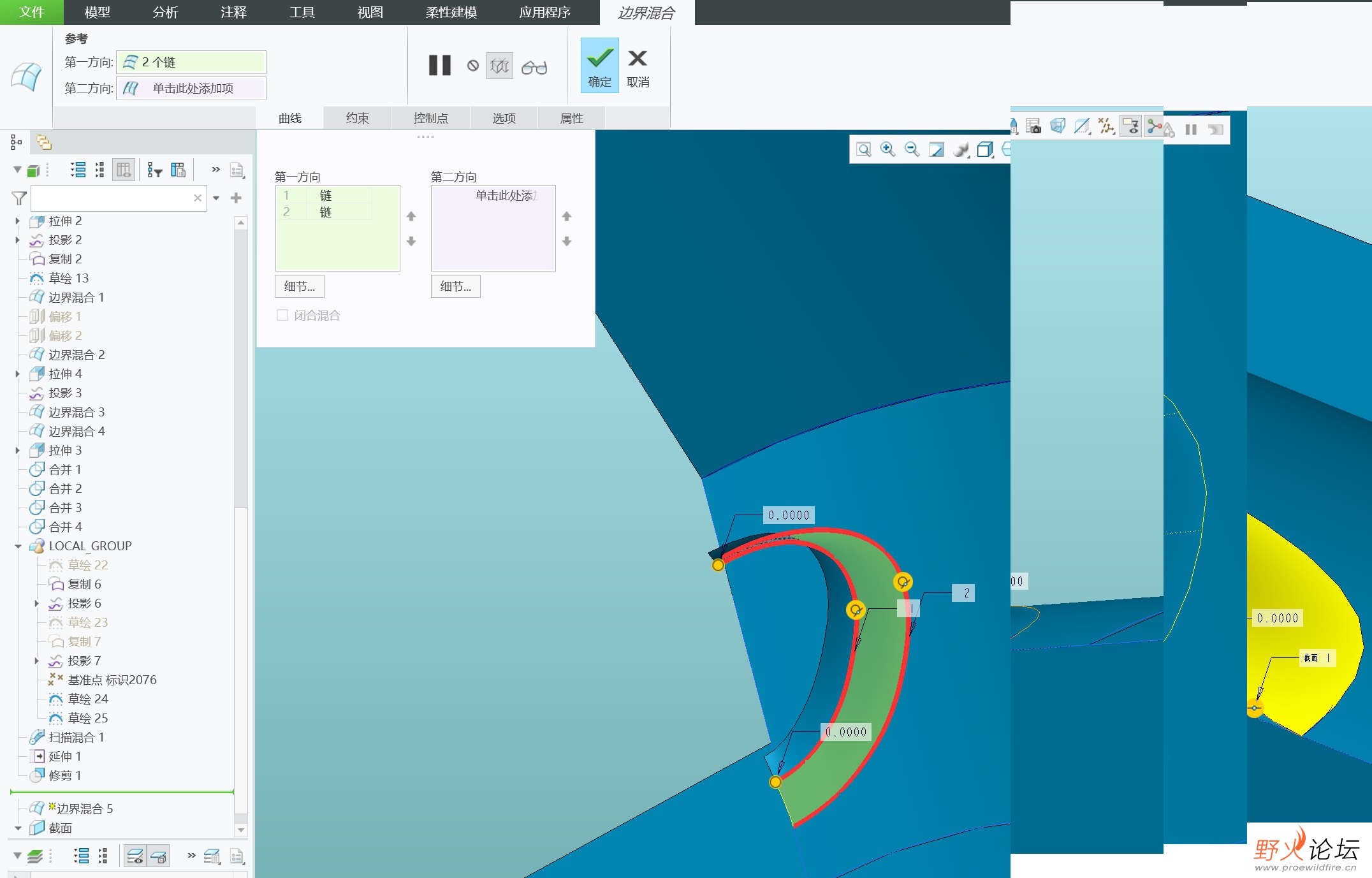Image resolution: width=1372 pixels, height=878 pixels.
Task: Select the first direction collector '2 个链'
Action: pyautogui.click(x=191, y=62)
